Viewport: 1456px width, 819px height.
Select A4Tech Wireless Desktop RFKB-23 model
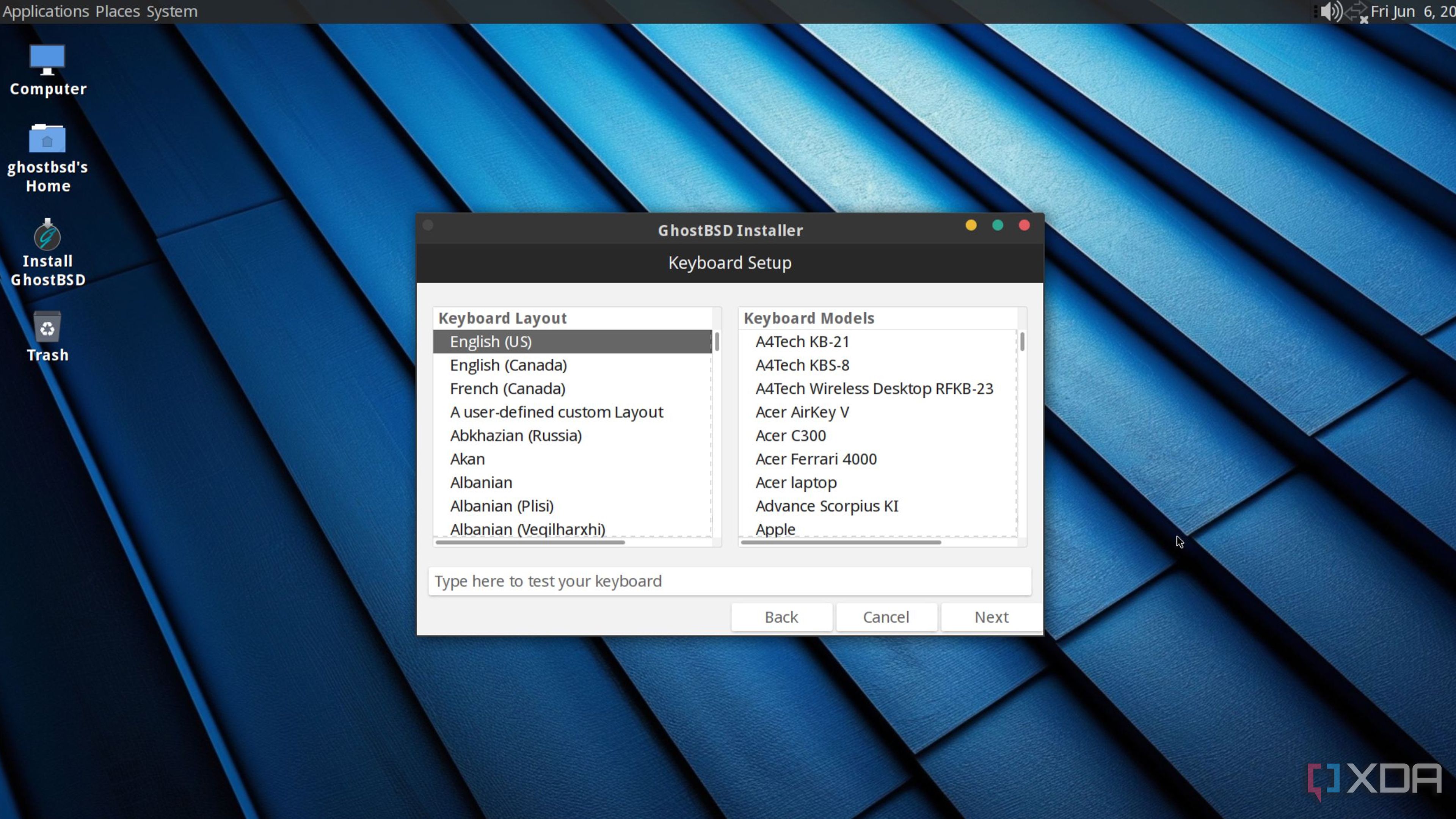point(877,388)
